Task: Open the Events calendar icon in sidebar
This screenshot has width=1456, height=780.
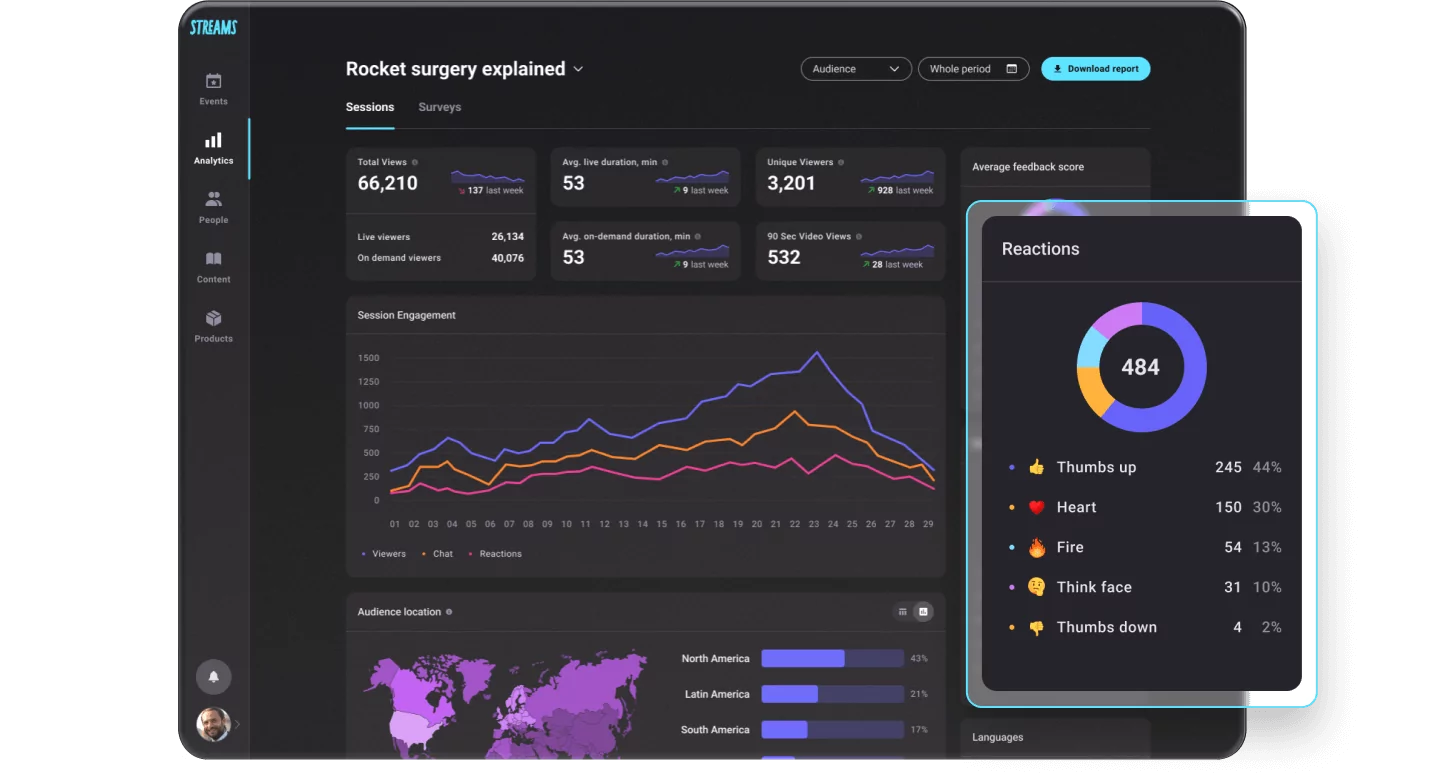Action: pos(213,81)
